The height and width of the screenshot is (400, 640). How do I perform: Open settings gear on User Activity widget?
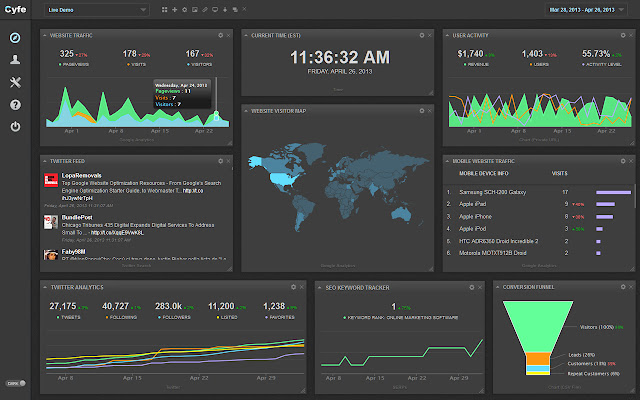coord(622,35)
